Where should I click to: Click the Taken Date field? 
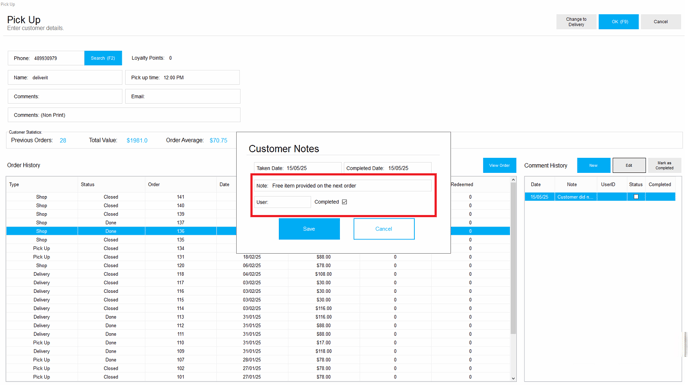point(297,168)
